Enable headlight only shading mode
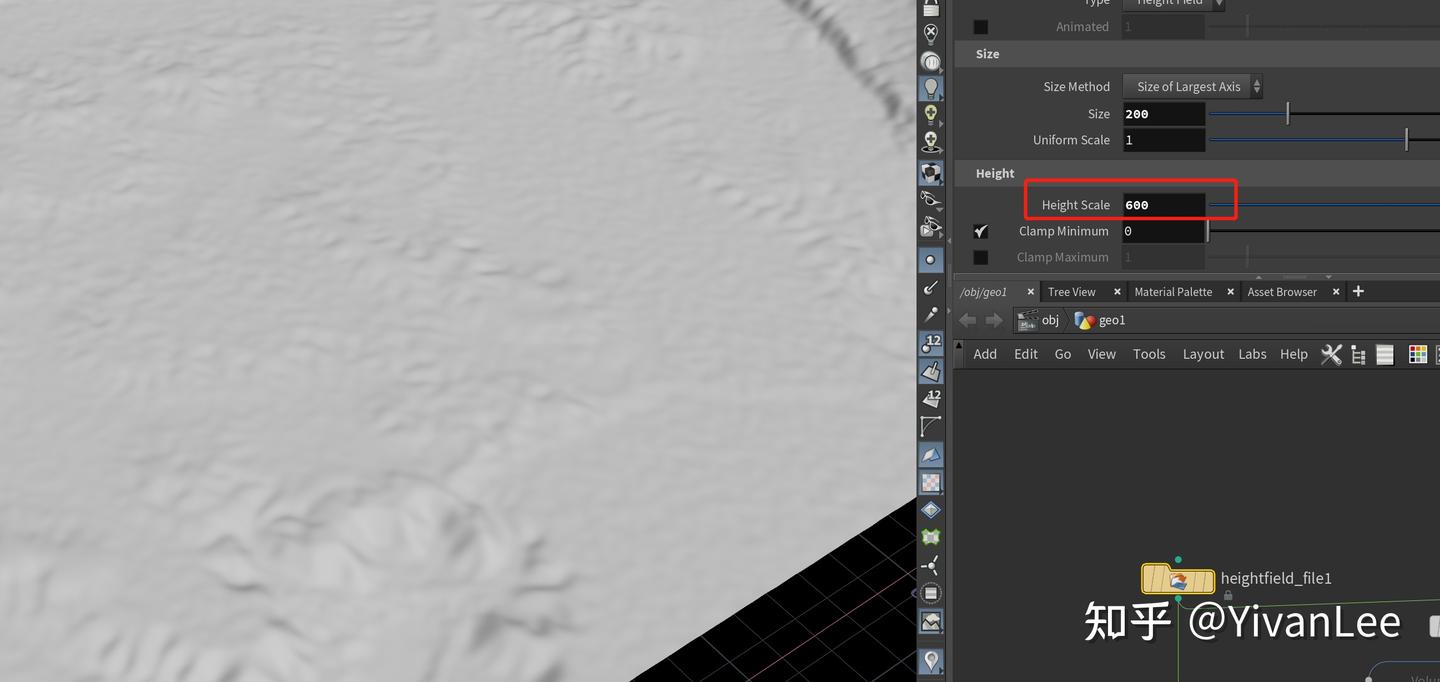This screenshot has height=682, width=1440. 930,62
